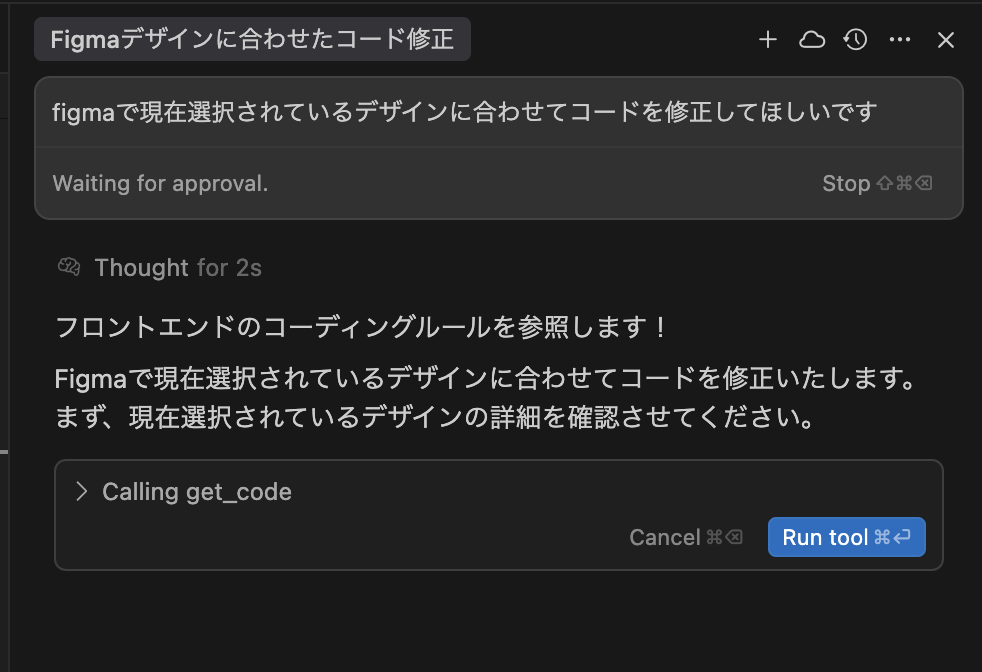
Task: Open the ellipsis more-actions icon
Action: click(899, 40)
